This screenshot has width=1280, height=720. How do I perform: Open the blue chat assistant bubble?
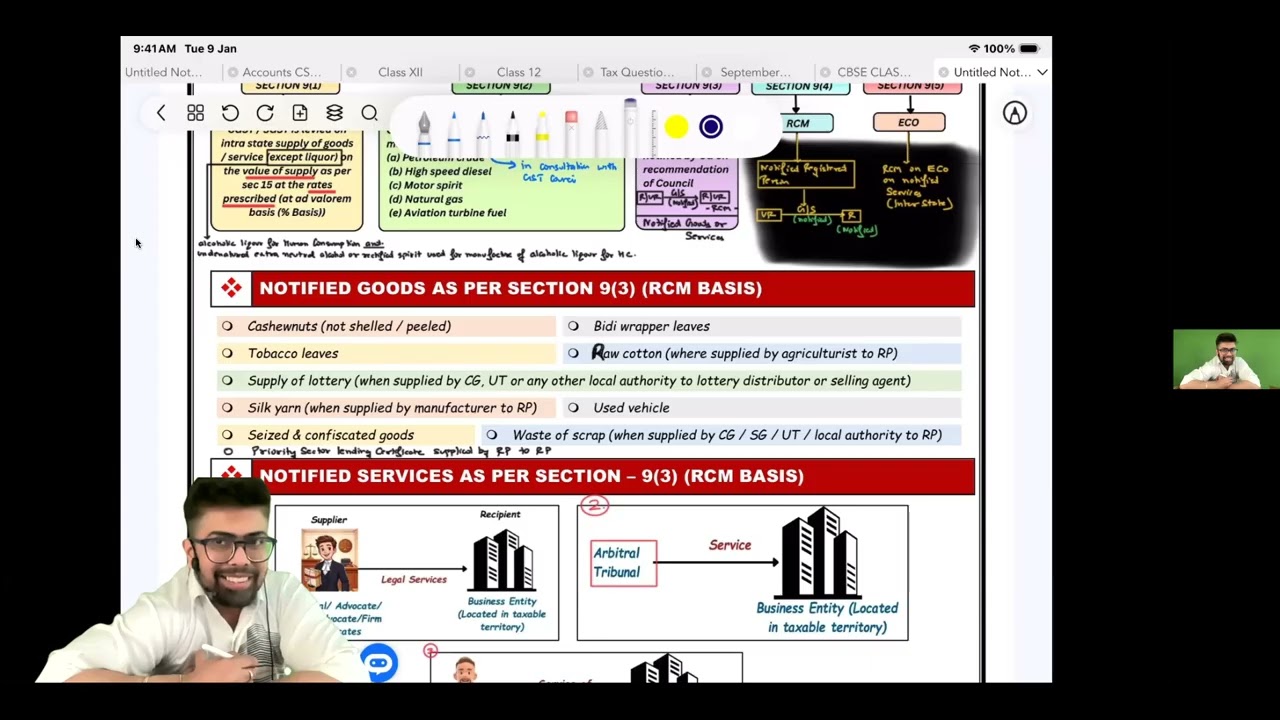point(379,662)
